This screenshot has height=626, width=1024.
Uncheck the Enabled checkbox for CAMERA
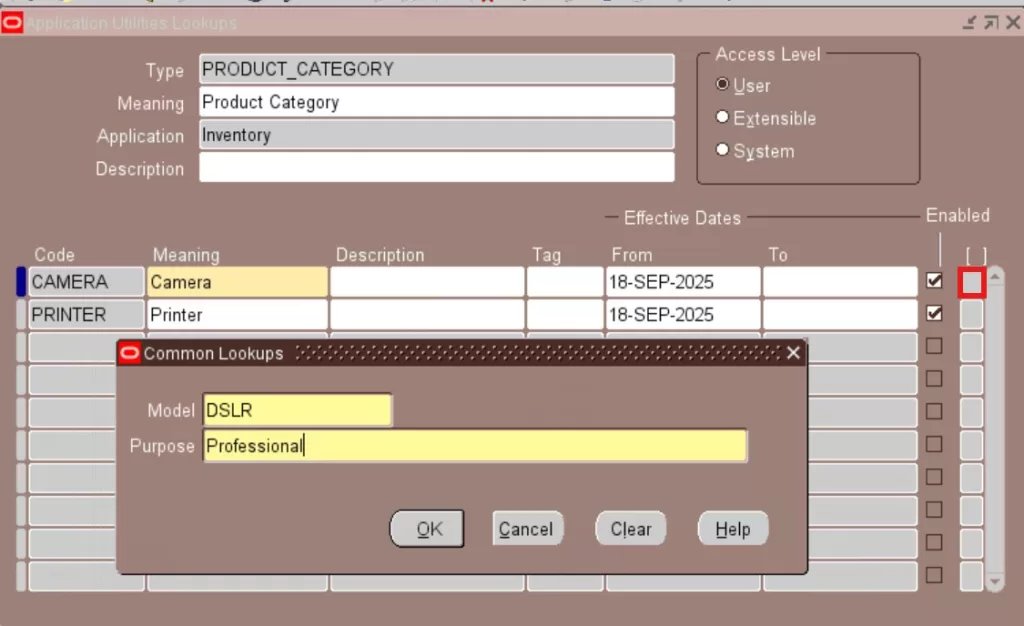coord(934,282)
